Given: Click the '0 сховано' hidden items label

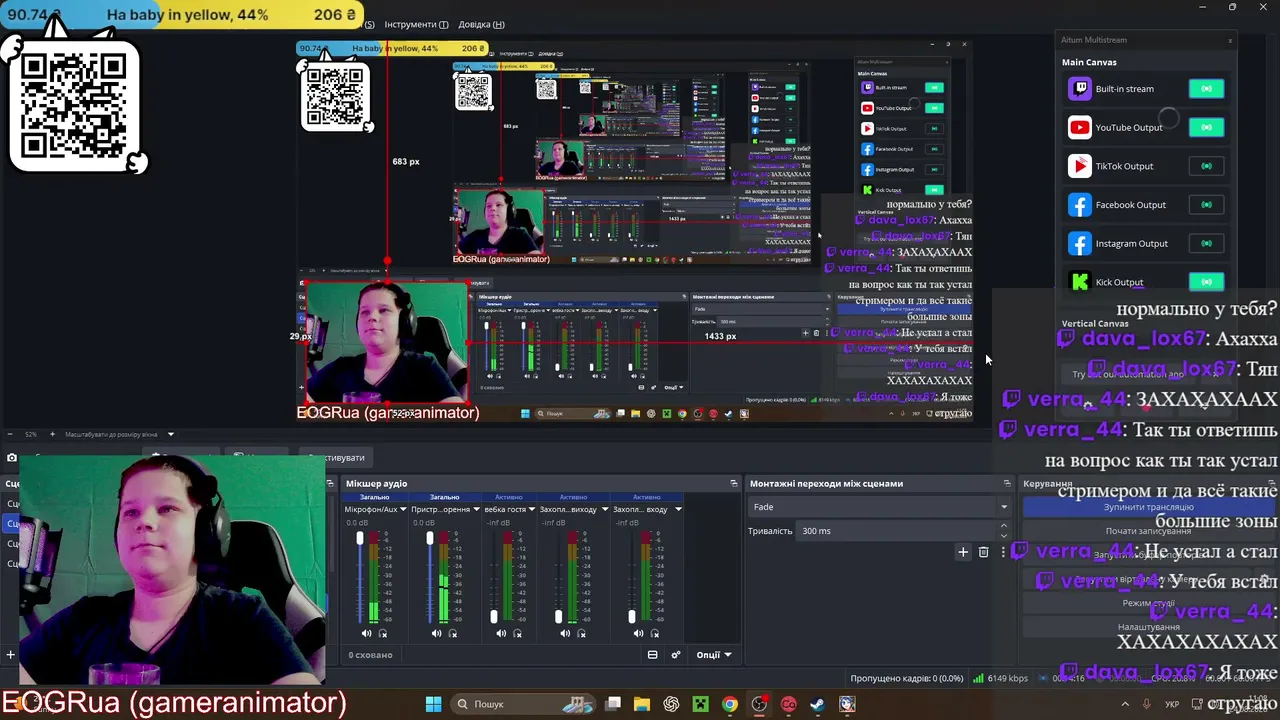Looking at the screenshot, I should coord(370,655).
